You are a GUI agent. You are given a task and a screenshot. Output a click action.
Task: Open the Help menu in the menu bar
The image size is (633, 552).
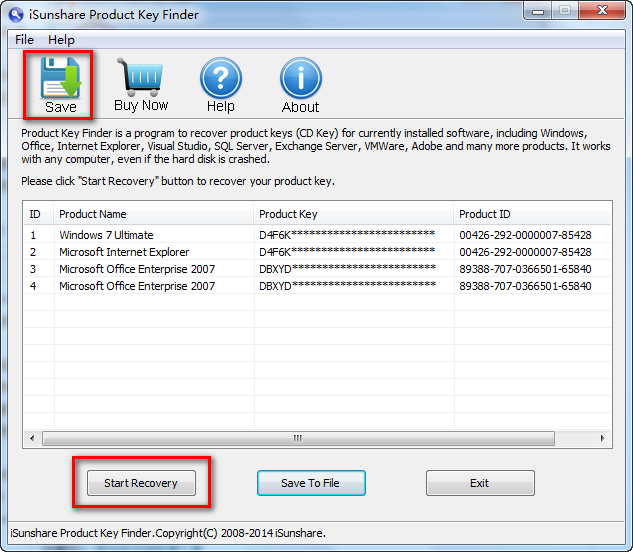click(61, 40)
